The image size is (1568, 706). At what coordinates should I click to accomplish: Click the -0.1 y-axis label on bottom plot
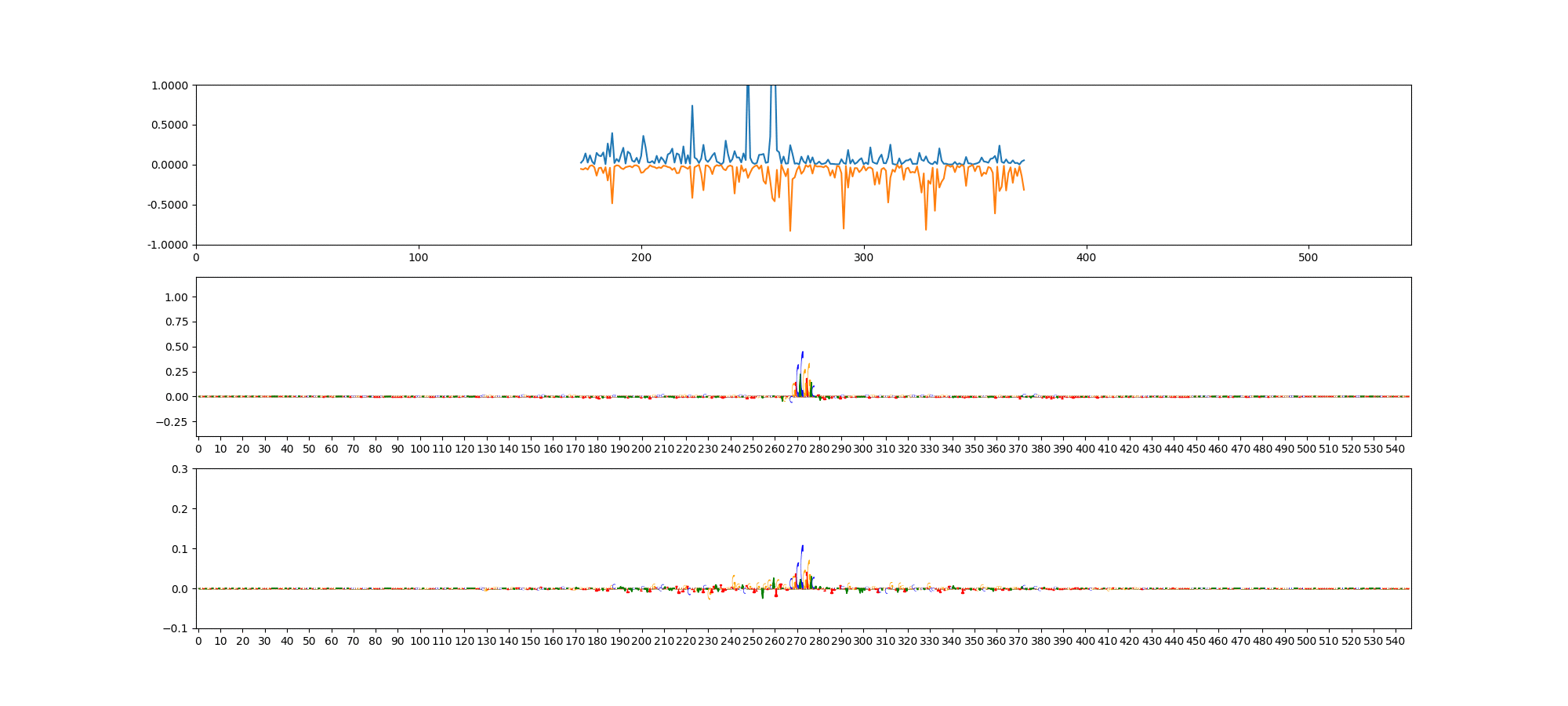pyautogui.click(x=176, y=629)
